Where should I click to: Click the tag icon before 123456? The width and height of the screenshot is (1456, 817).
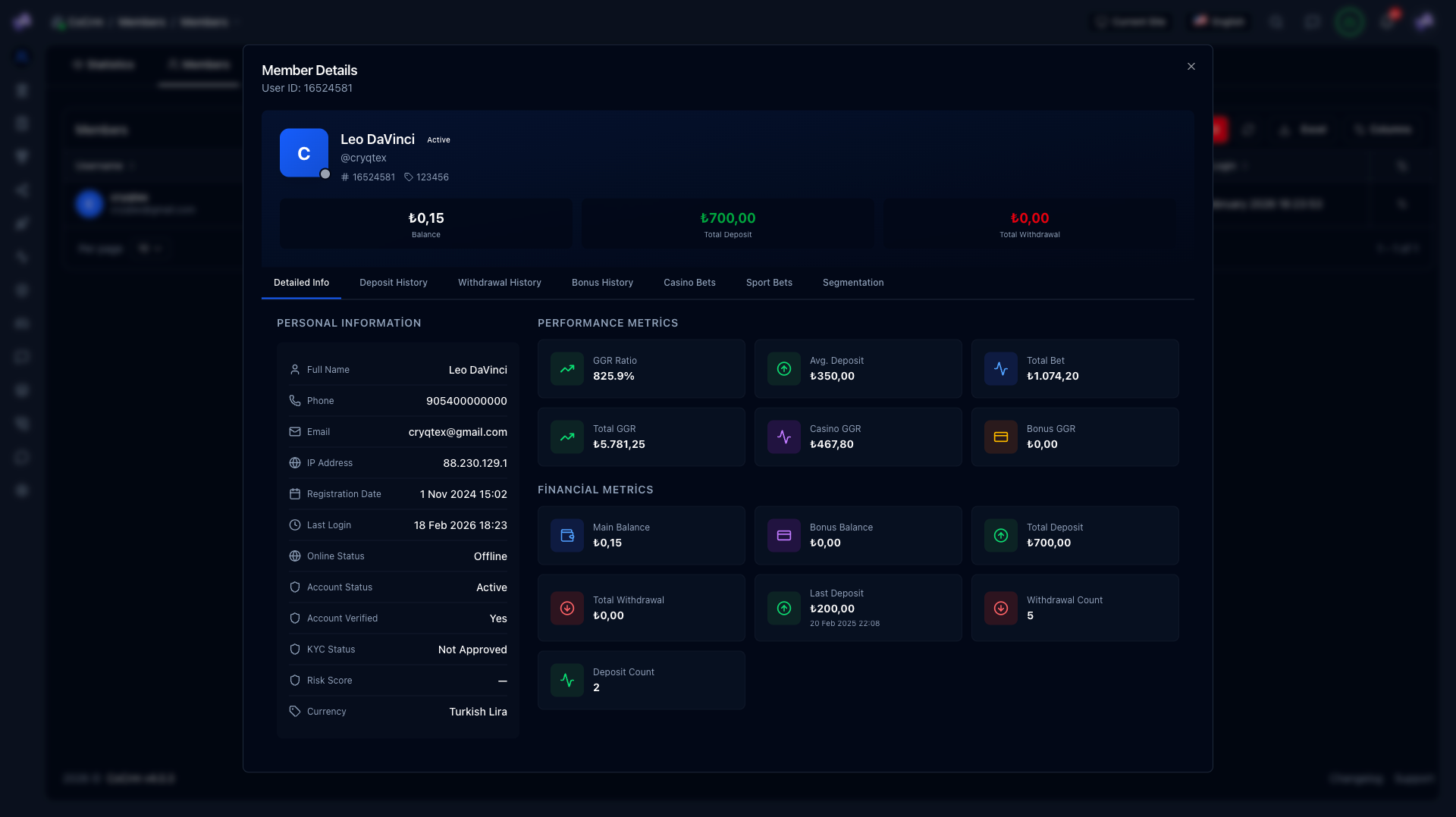click(x=409, y=177)
